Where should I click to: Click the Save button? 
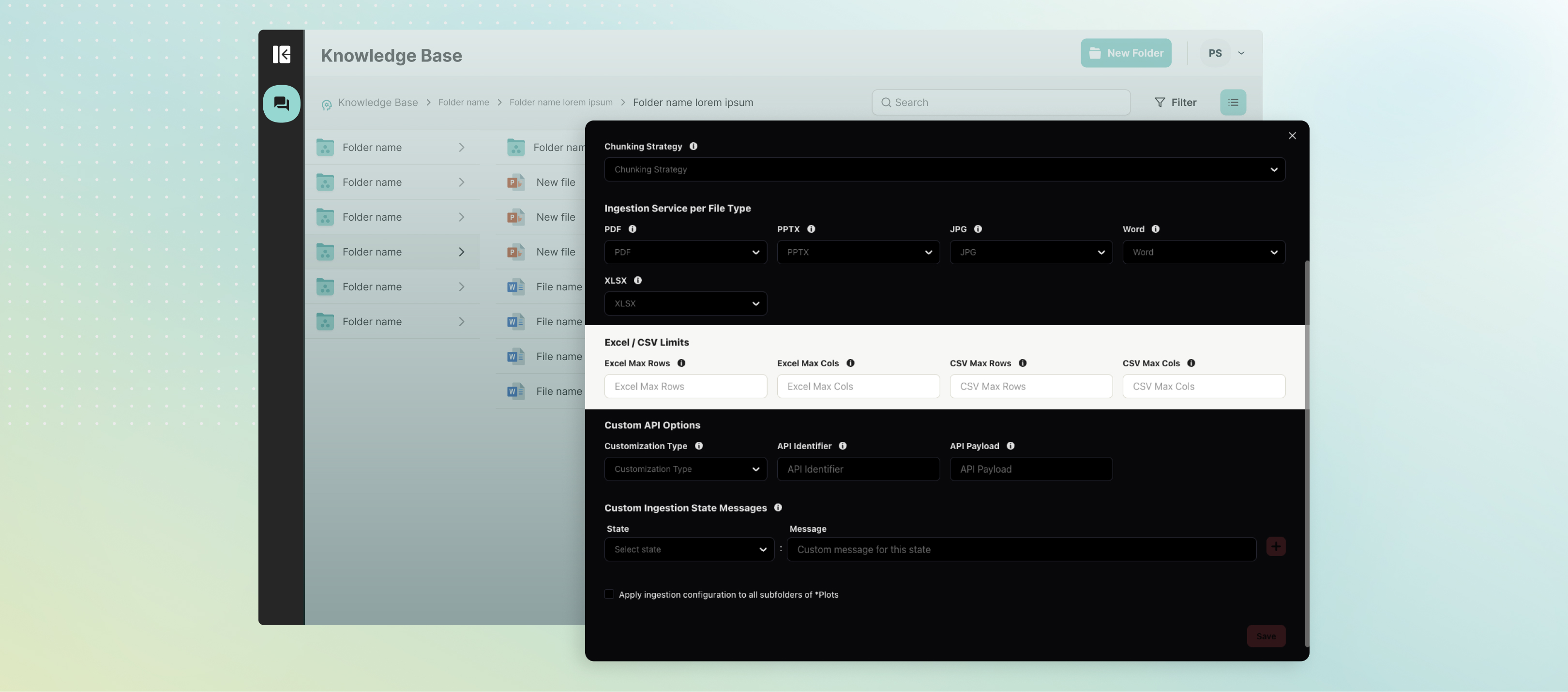click(x=1266, y=636)
